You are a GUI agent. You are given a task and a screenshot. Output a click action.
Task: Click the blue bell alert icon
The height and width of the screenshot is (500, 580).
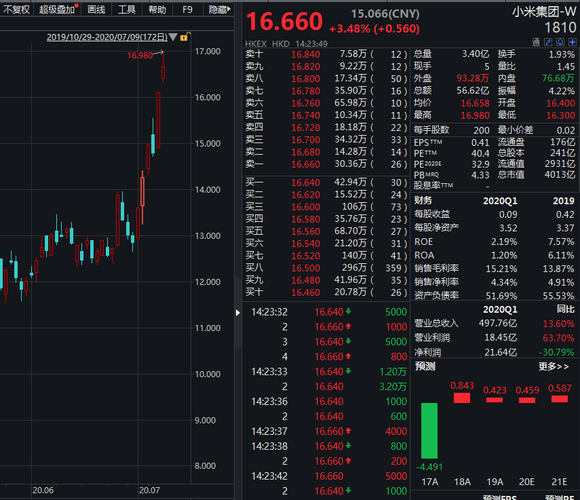(560, 42)
